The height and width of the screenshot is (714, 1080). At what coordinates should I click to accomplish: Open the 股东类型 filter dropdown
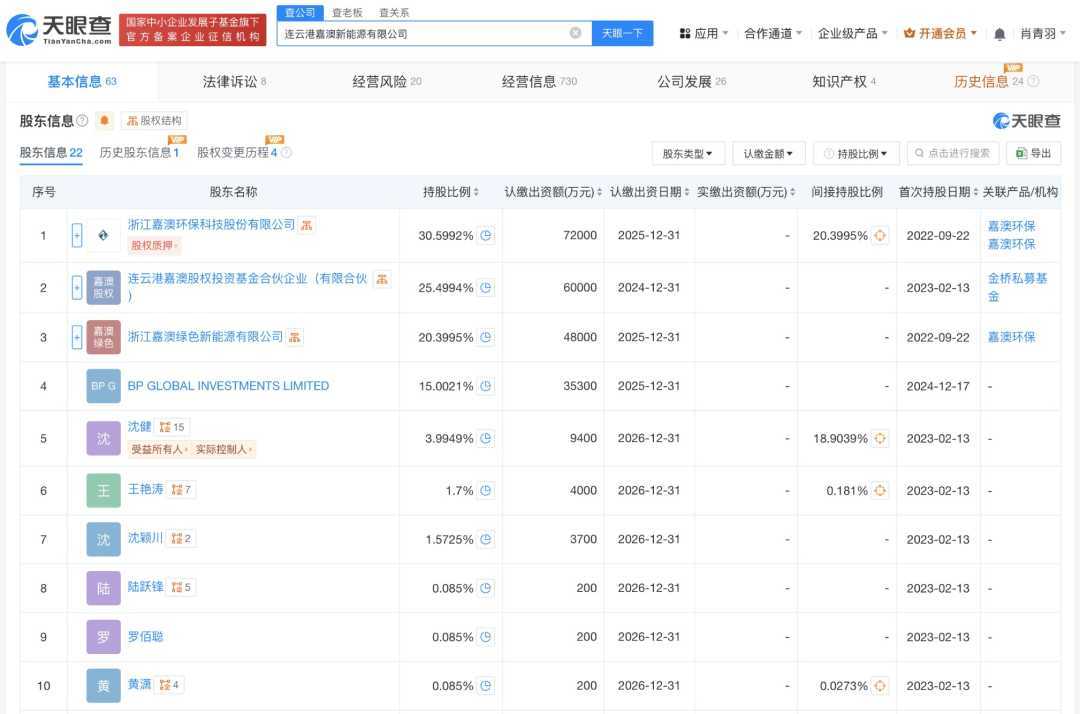688,154
